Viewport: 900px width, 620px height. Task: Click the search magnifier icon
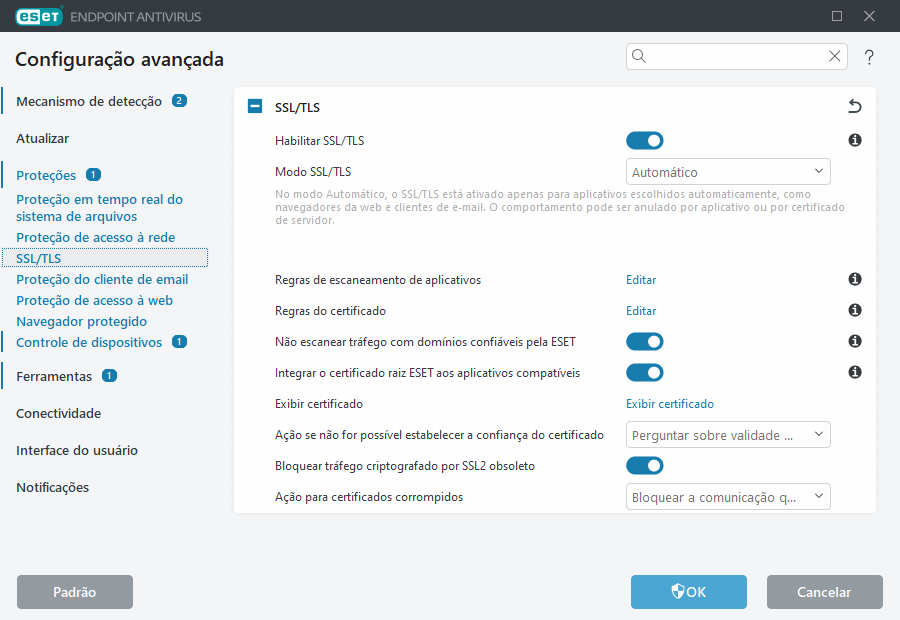click(x=639, y=57)
